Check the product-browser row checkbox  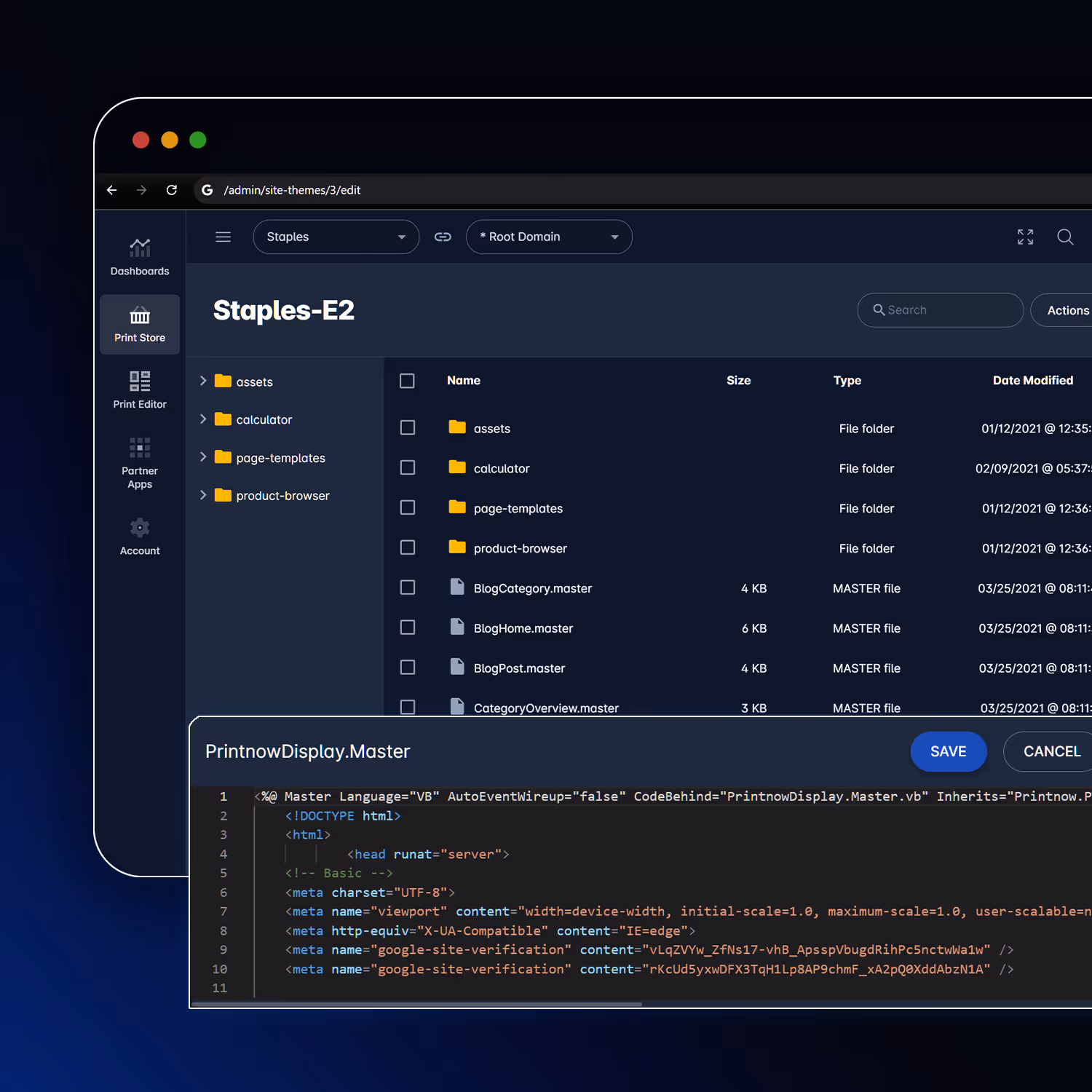pyautogui.click(x=408, y=548)
